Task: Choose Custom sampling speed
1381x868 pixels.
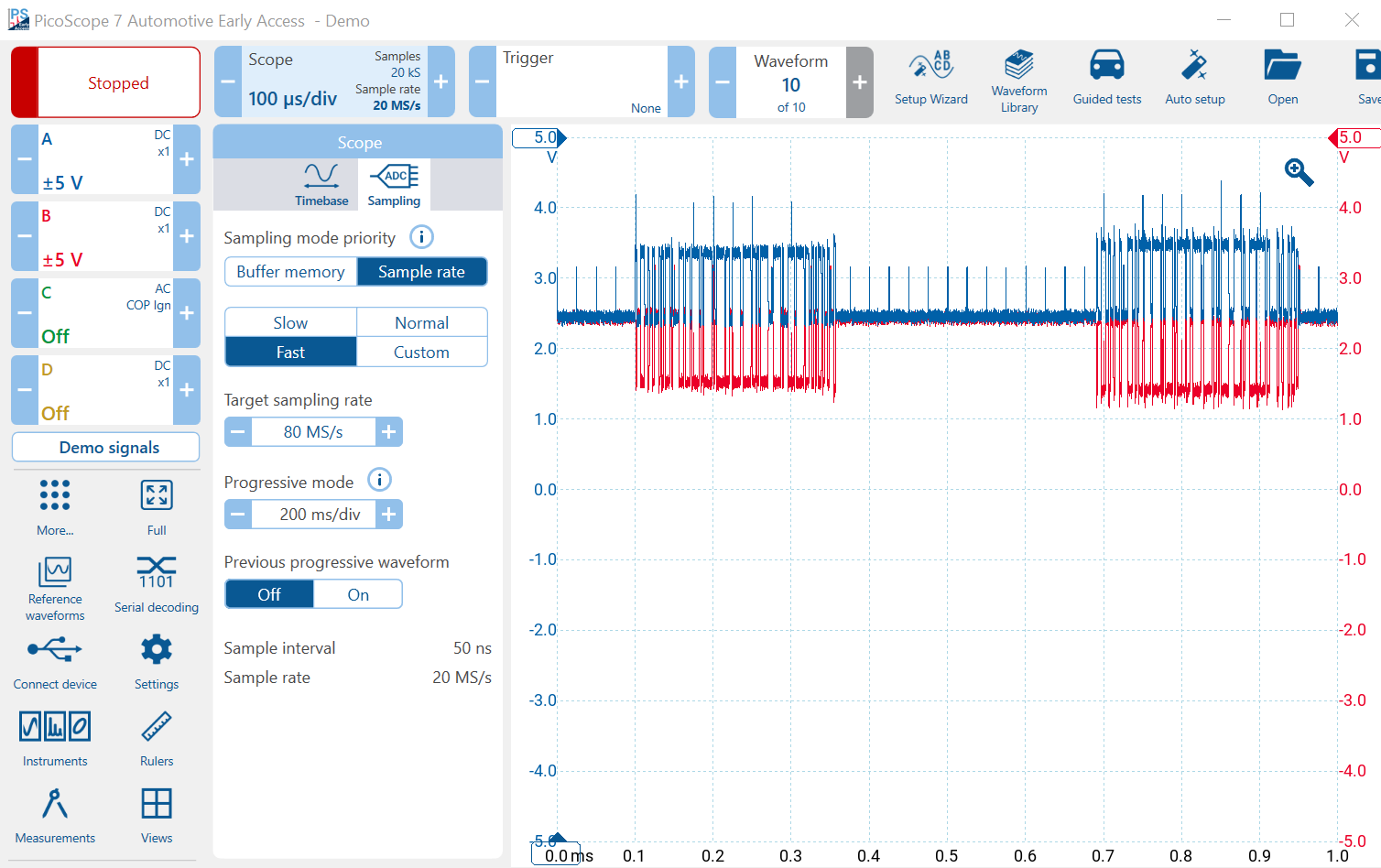Action: tap(421, 352)
